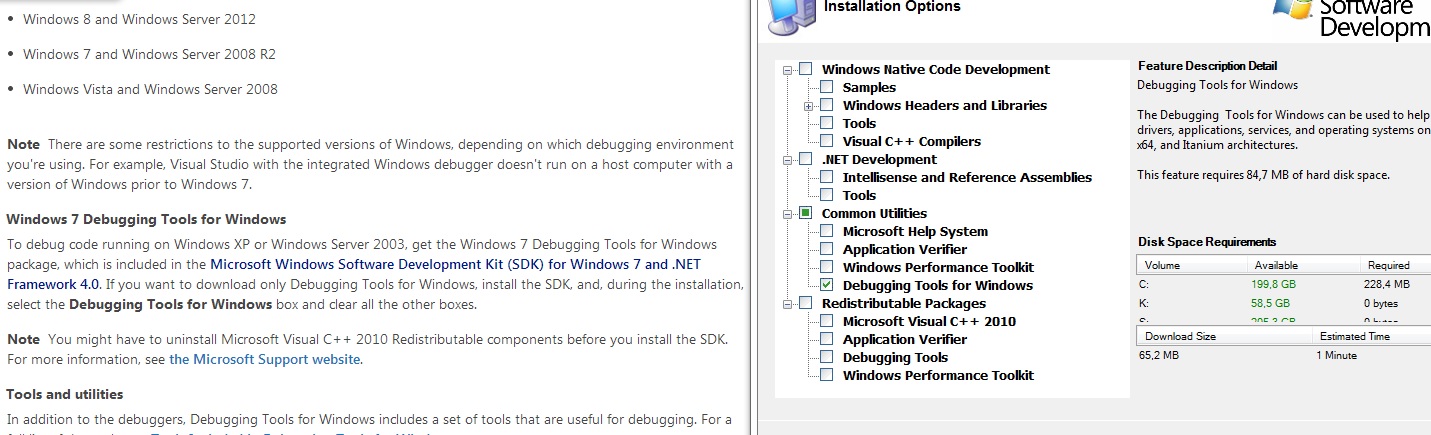The height and width of the screenshot is (435, 1431).
Task: Tick the Redistributable Packages checkbox
Action: [x=805, y=303]
